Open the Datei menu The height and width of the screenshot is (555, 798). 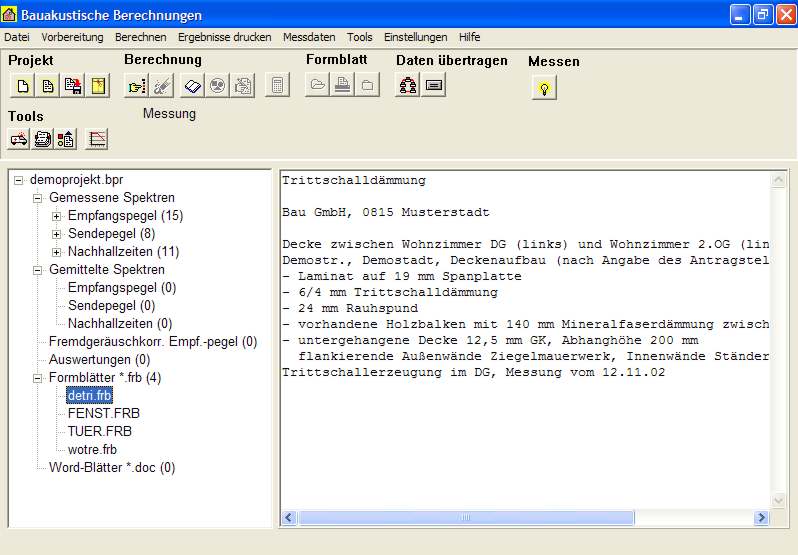click(17, 37)
